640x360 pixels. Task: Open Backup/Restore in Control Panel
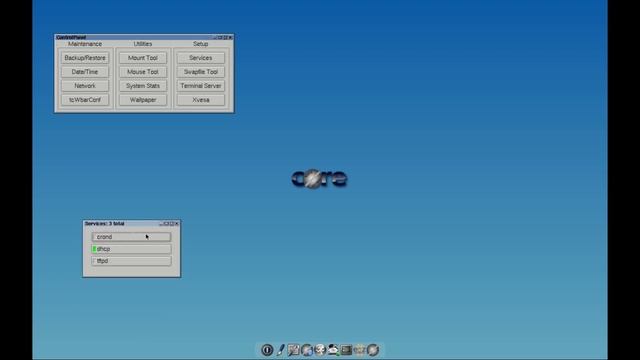click(x=85, y=58)
